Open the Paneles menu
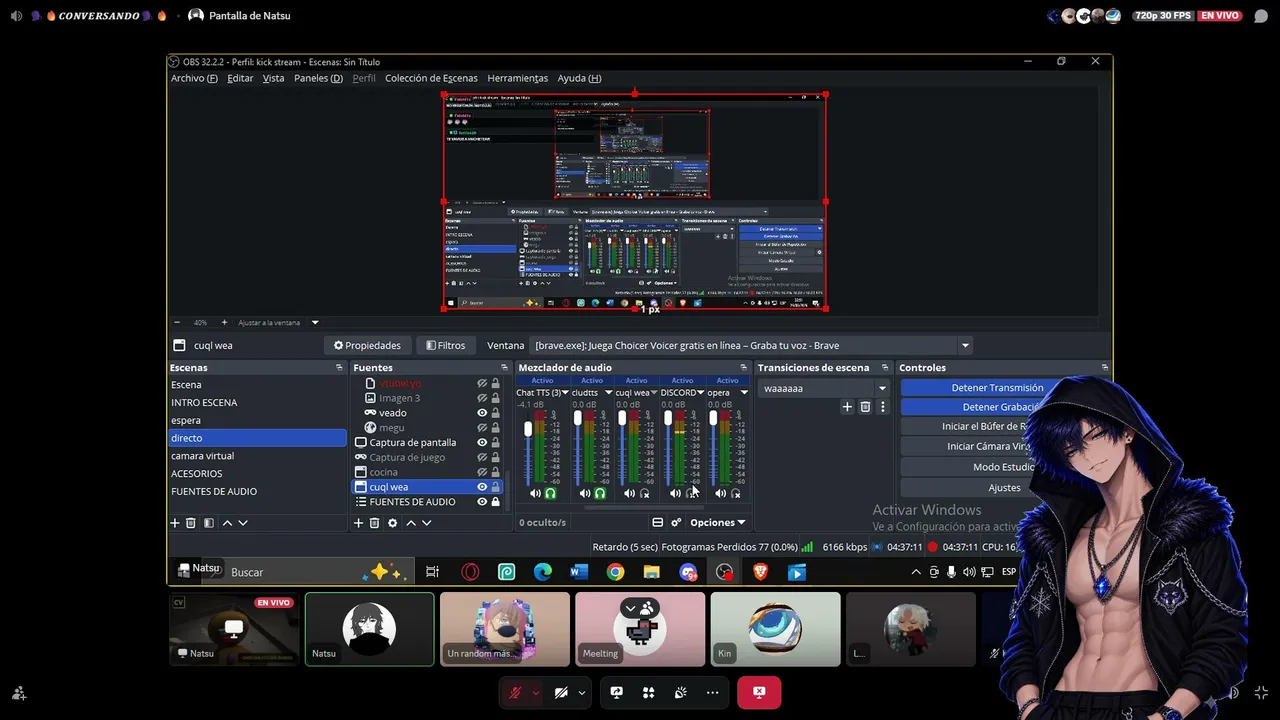The height and width of the screenshot is (720, 1280). click(x=318, y=78)
